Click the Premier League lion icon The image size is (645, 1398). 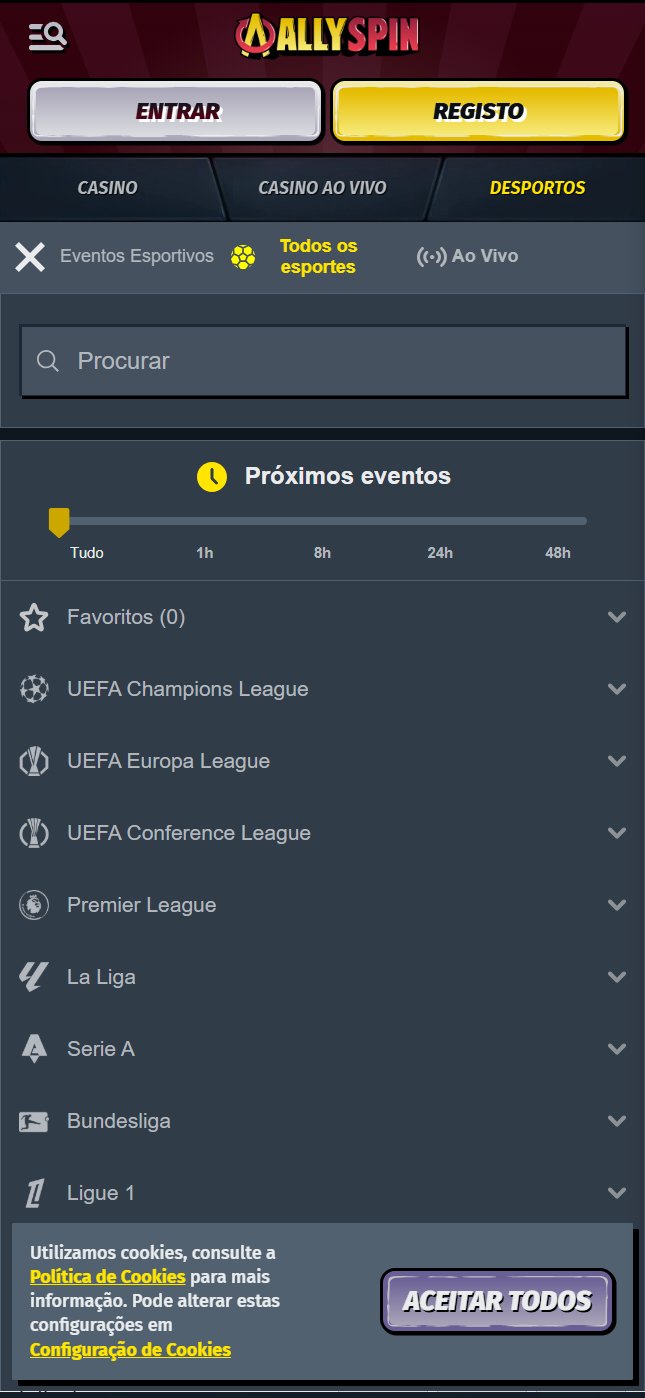tap(34, 905)
